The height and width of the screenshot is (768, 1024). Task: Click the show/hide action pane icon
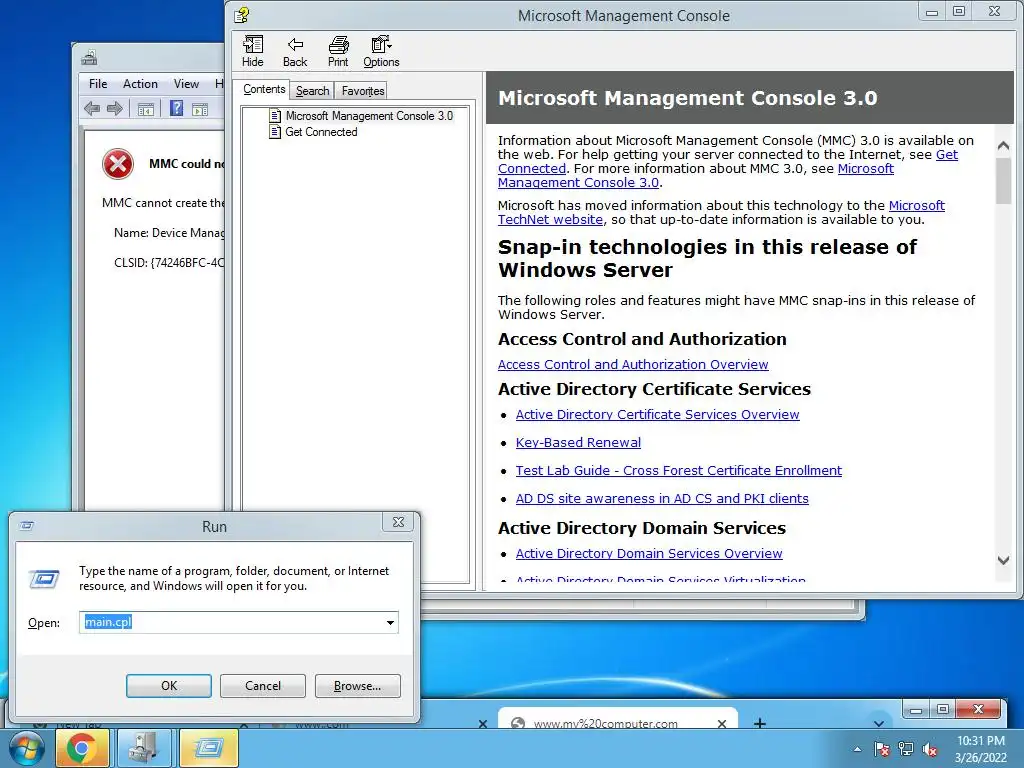click(x=200, y=109)
